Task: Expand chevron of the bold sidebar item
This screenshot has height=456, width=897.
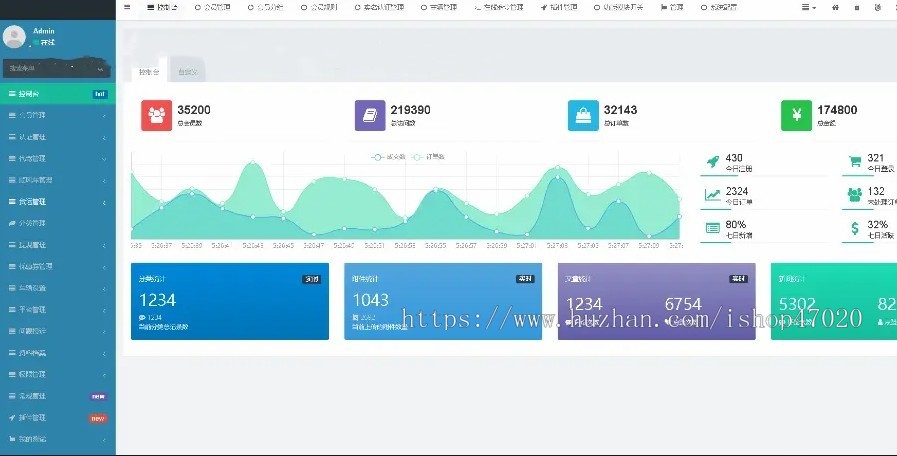Action: pyautogui.click(x=104, y=202)
